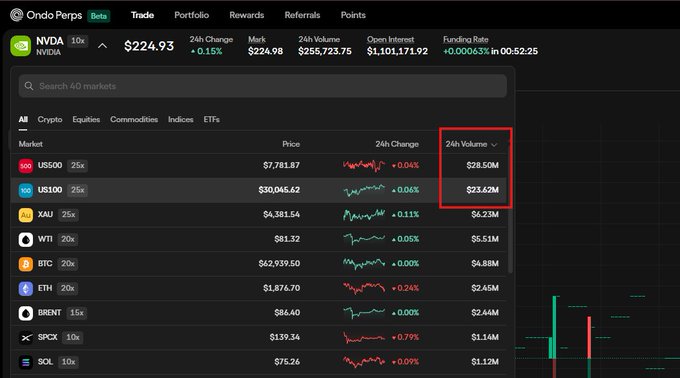Sort by 24h Volume column
680x378 pixels.
pyautogui.click(x=471, y=144)
